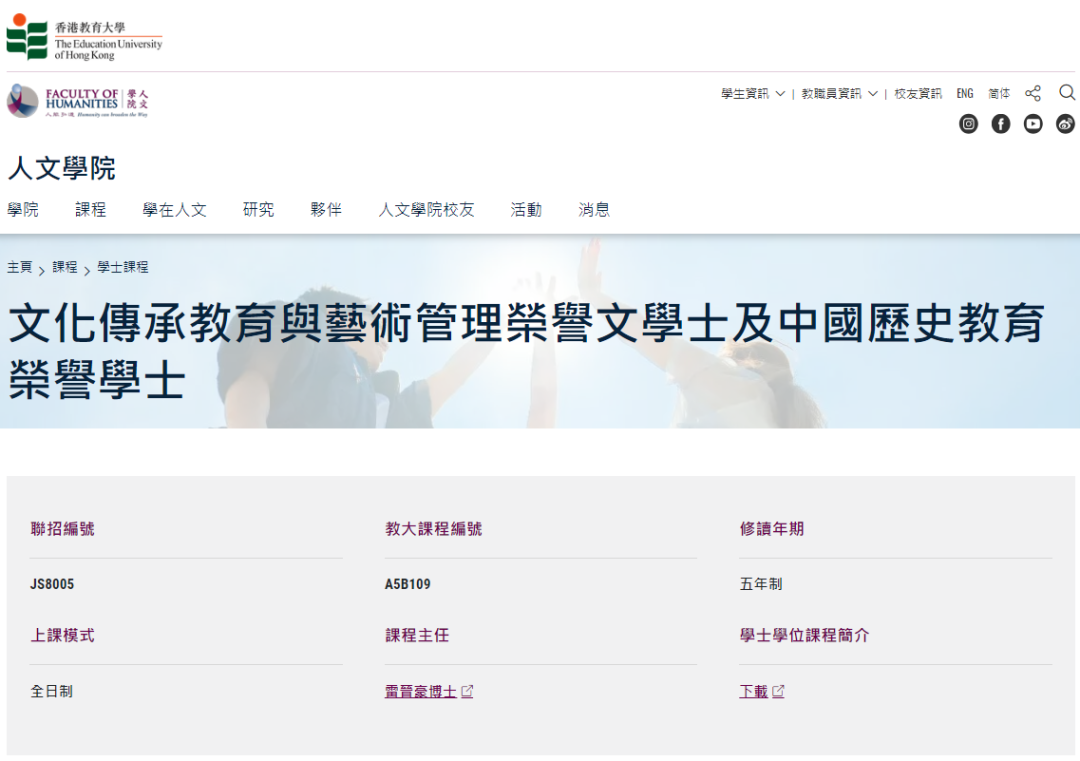Image resolution: width=1080 pixels, height=761 pixels.
Task: Open the 活動 navigation item
Action: point(526,209)
